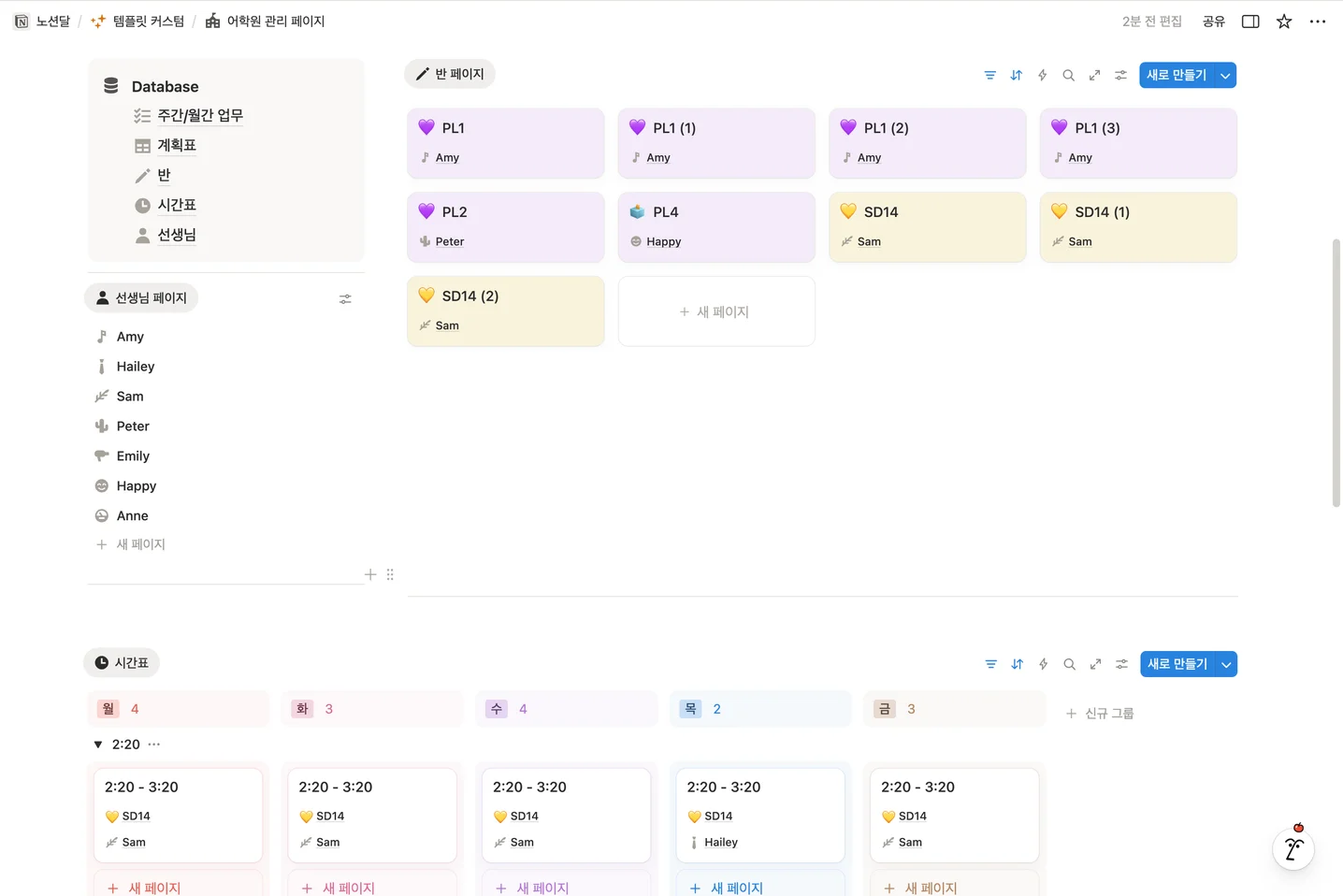
Task: Click the 공유 share button
Action: click(x=1213, y=22)
